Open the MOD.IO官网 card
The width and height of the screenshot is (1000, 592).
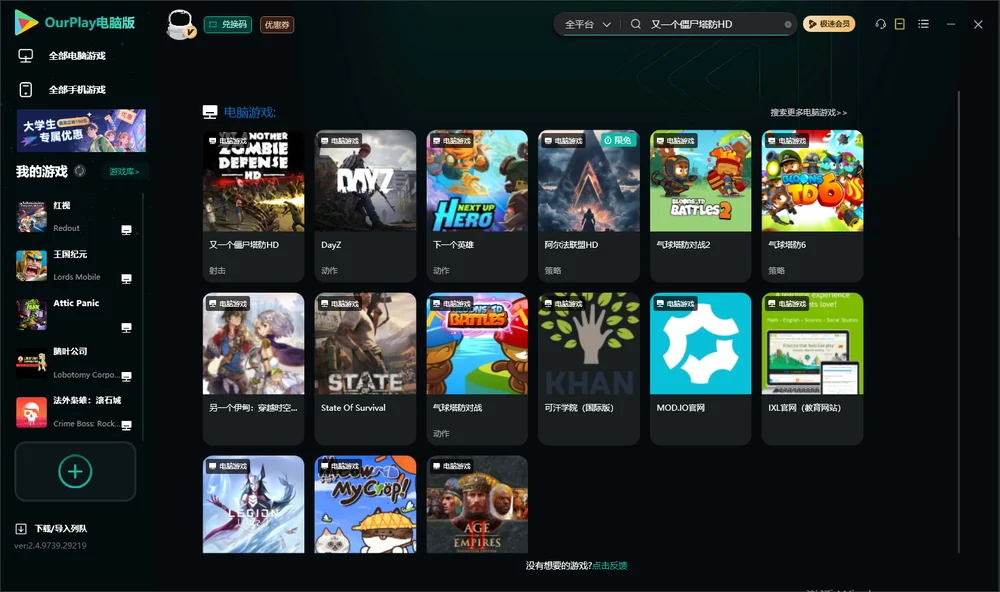click(701, 368)
